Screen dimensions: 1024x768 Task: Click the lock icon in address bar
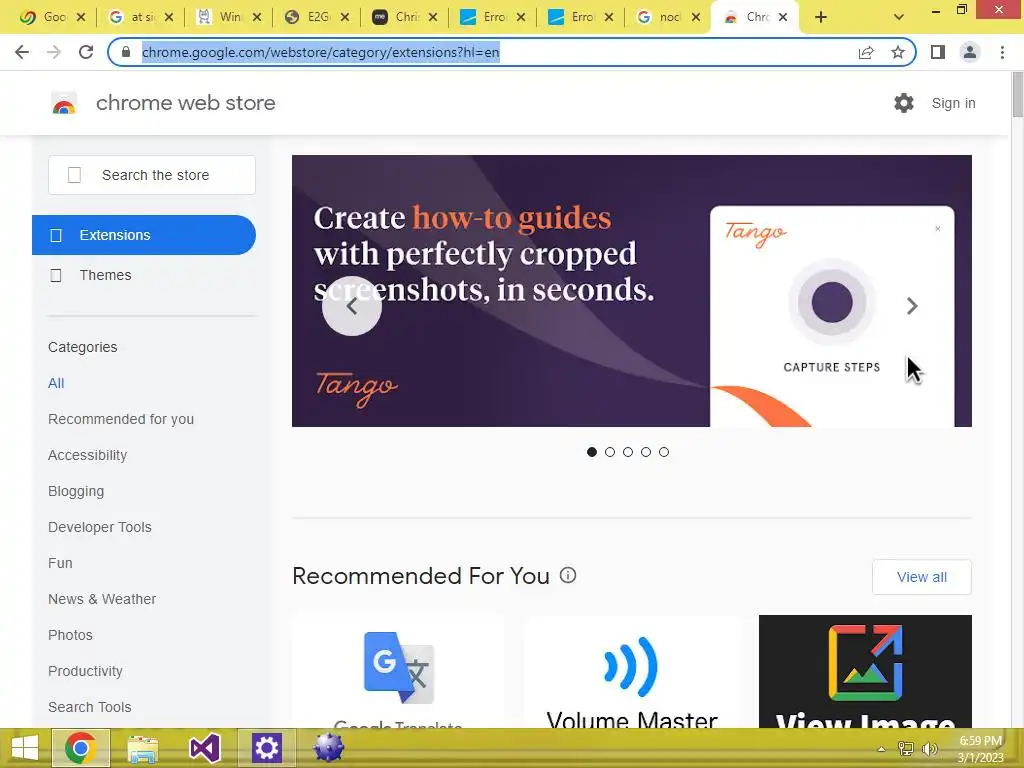click(x=126, y=52)
